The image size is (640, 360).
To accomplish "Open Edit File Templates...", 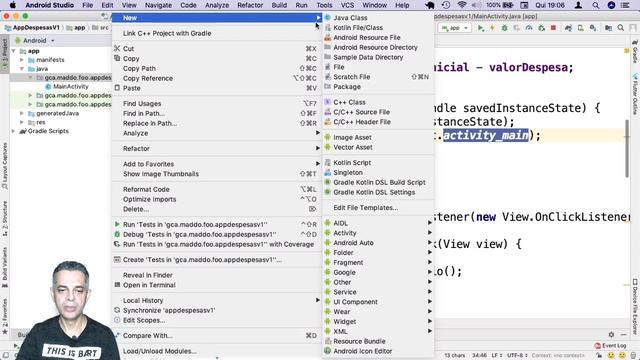I will (365, 207).
